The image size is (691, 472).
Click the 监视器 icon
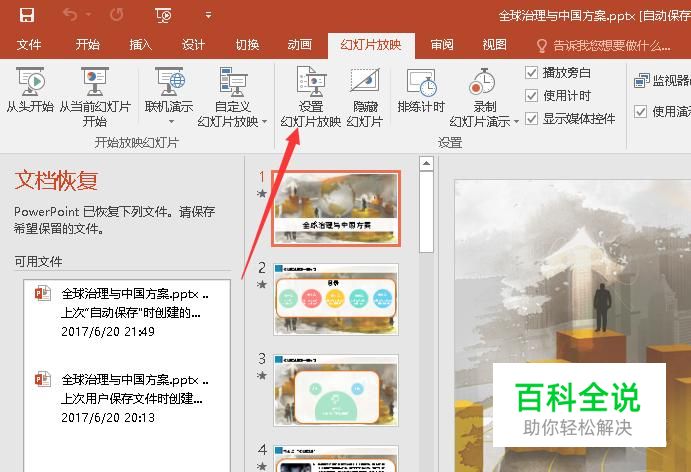642,81
